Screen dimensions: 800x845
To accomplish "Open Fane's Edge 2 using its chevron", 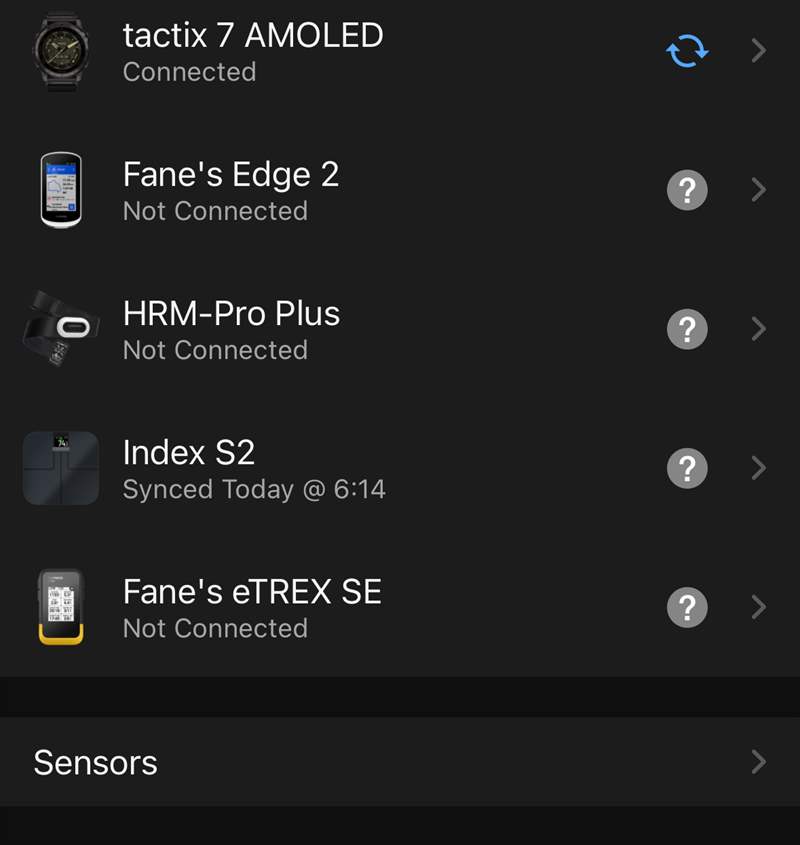I will coord(759,190).
